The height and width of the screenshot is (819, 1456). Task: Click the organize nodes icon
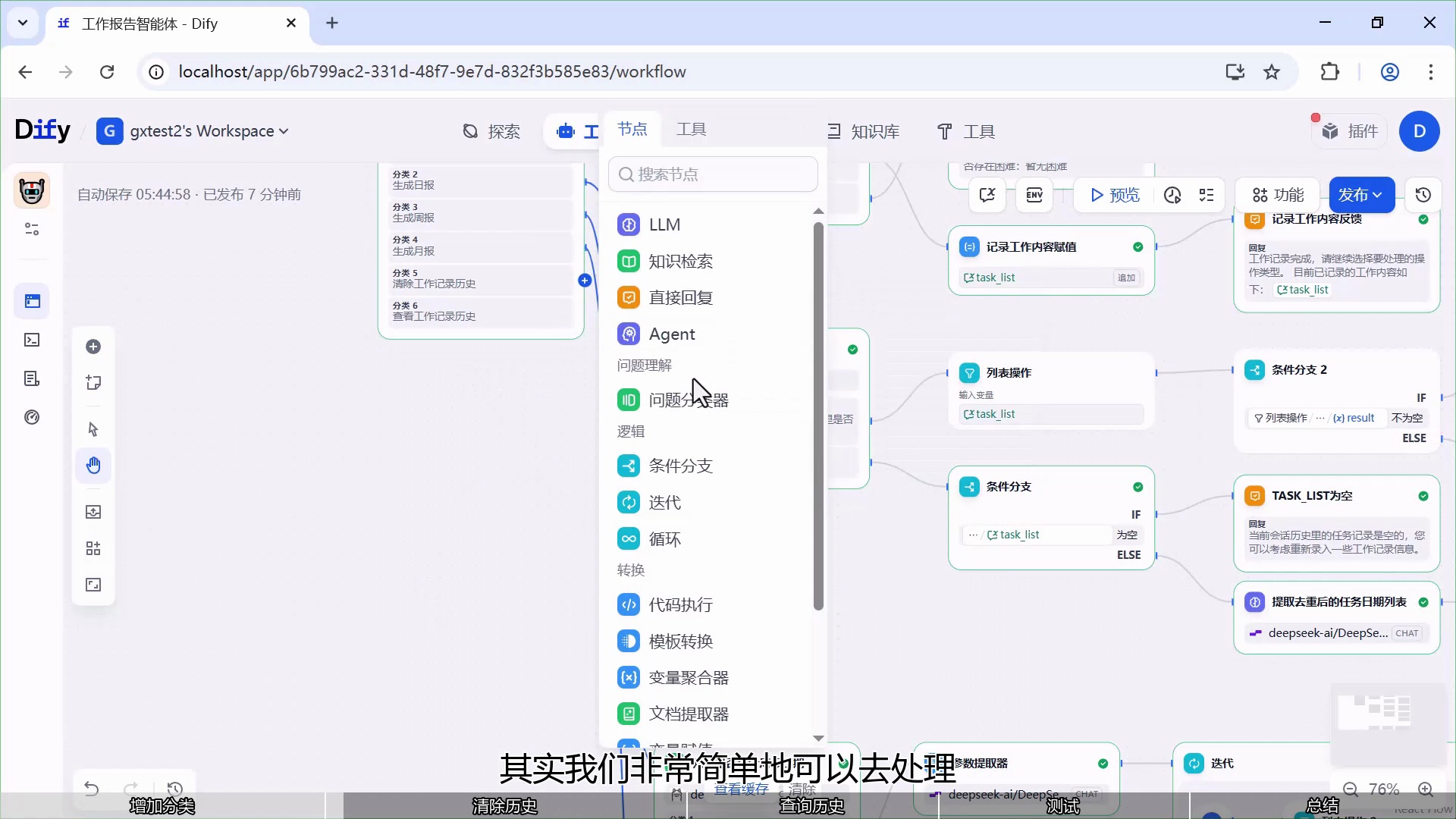click(93, 549)
